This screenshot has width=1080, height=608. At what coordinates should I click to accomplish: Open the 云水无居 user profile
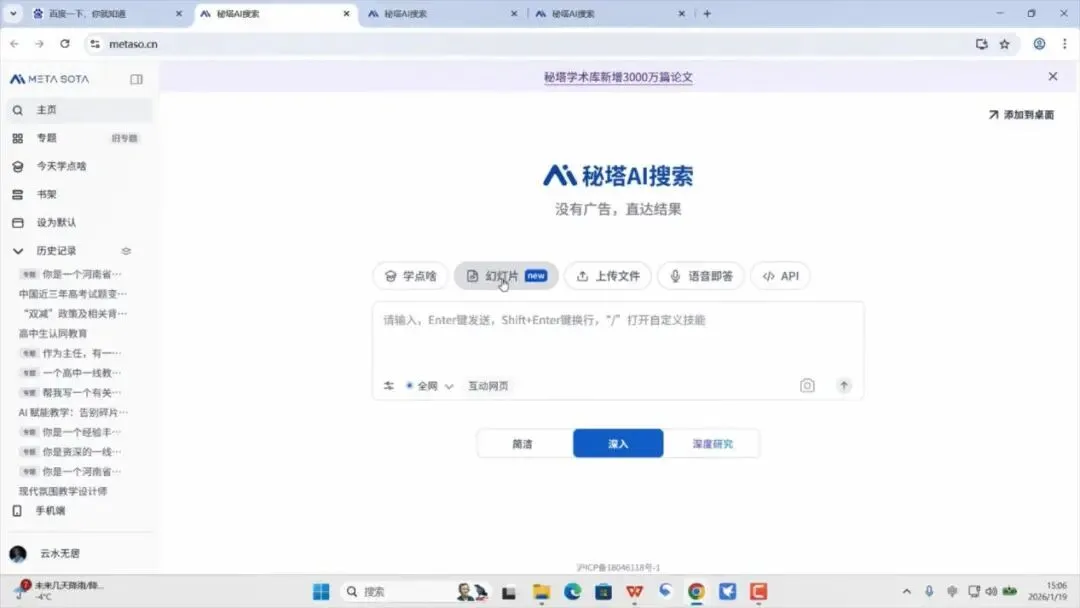pyautogui.click(x=45, y=554)
